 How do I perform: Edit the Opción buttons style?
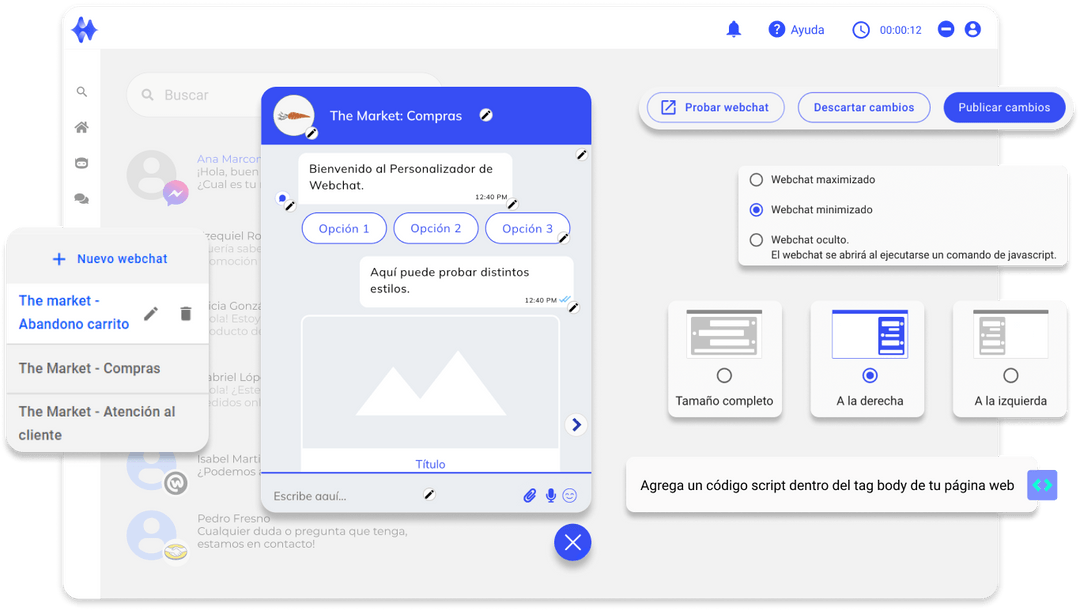tap(563, 238)
